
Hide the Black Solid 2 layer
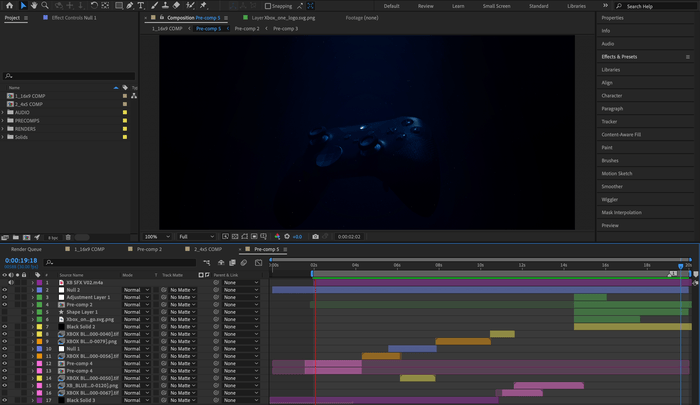4,327
